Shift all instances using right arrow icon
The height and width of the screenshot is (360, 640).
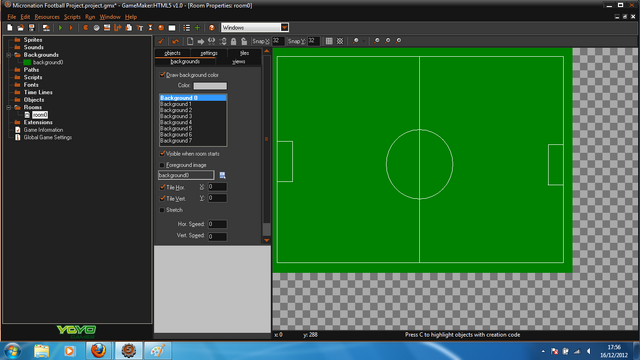click(x=201, y=41)
